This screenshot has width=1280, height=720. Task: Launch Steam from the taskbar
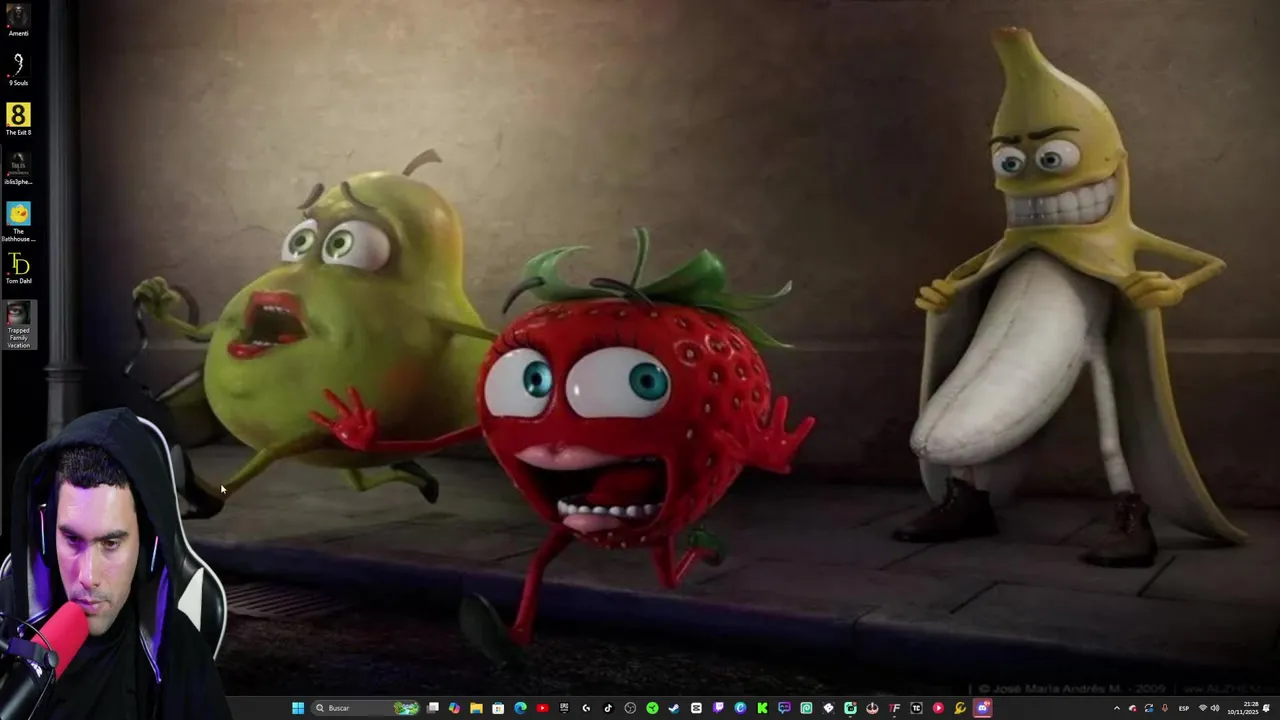tap(674, 708)
